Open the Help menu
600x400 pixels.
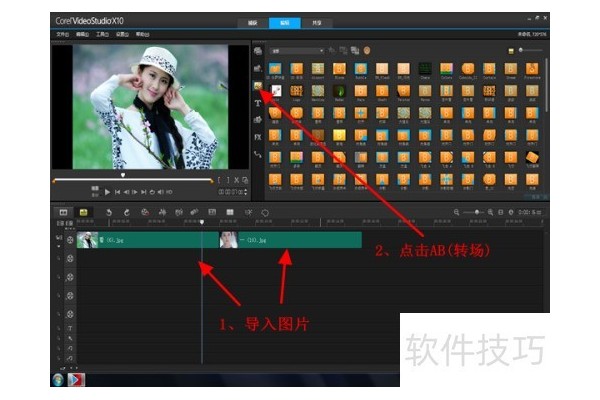(142, 34)
